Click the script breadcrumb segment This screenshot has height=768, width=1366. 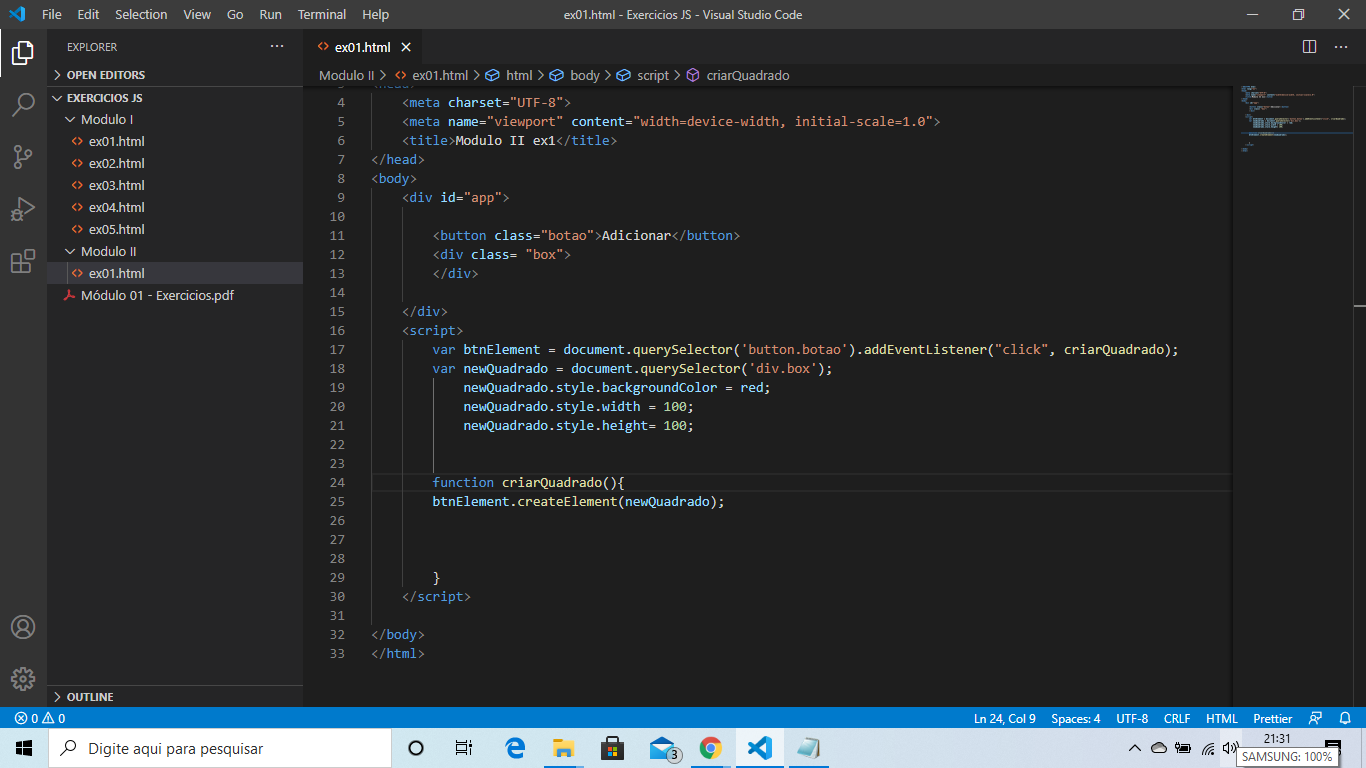[x=644, y=75]
